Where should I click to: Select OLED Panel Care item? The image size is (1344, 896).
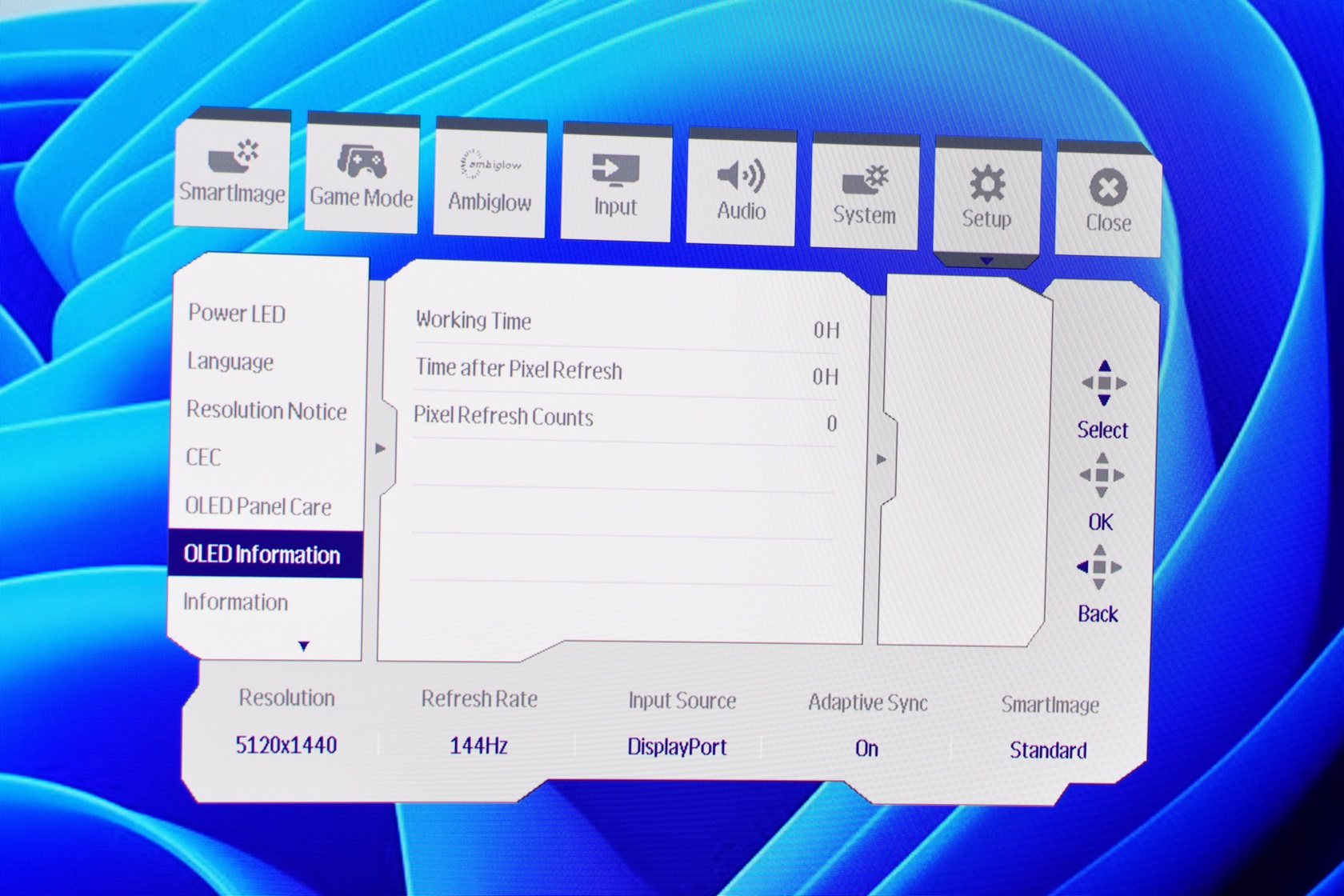(258, 506)
